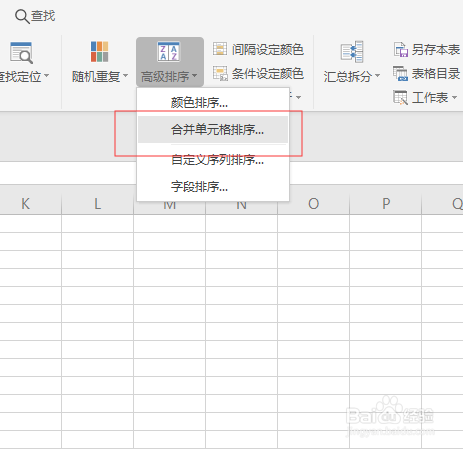
Task: Click the 另存本表 button label
Action: [436, 50]
